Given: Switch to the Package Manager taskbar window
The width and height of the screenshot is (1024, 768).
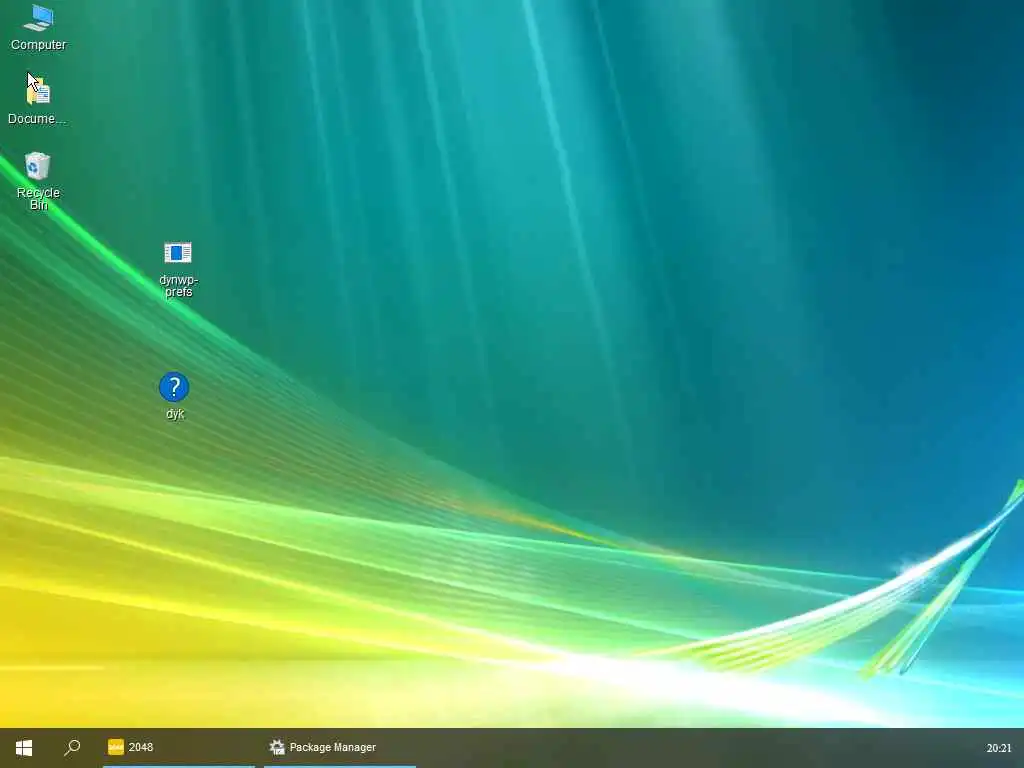Looking at the screenshot, I should click(340, 748).
